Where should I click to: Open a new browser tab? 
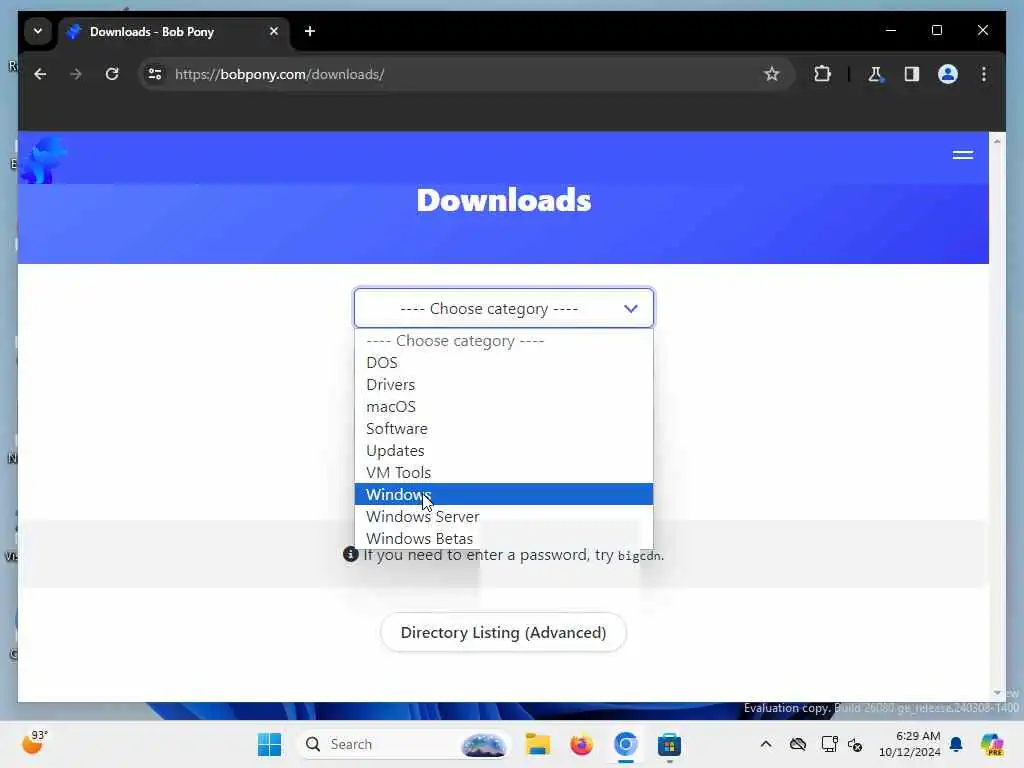[310, 31]
